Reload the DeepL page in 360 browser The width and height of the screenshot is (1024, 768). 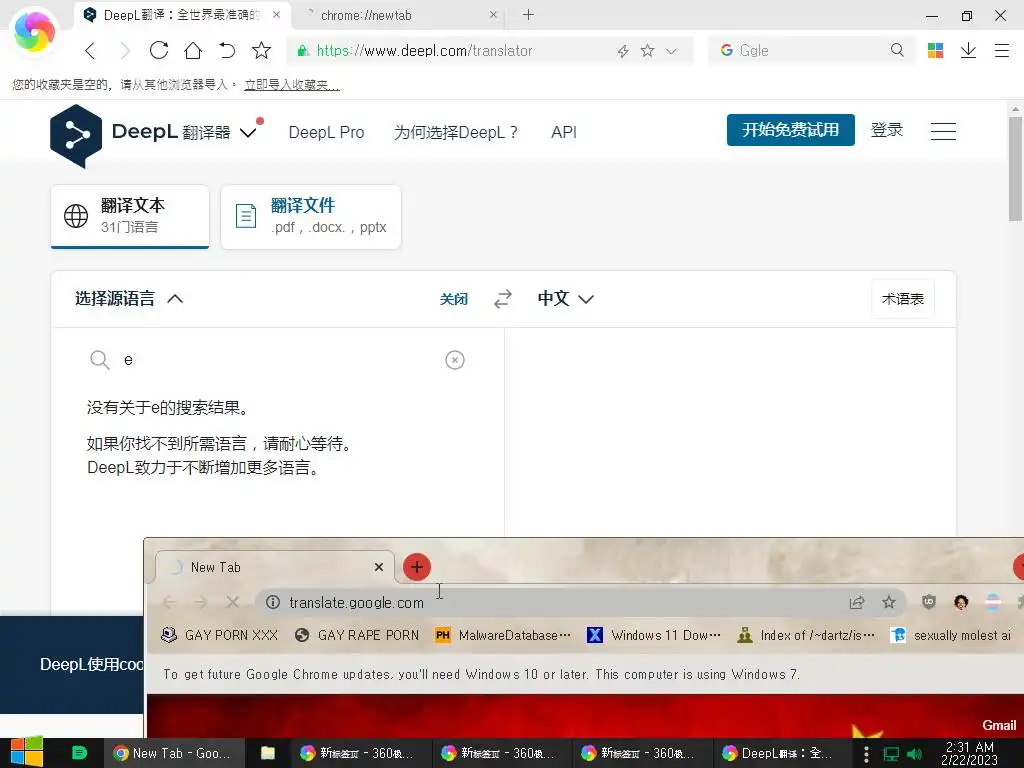(159, 50)
